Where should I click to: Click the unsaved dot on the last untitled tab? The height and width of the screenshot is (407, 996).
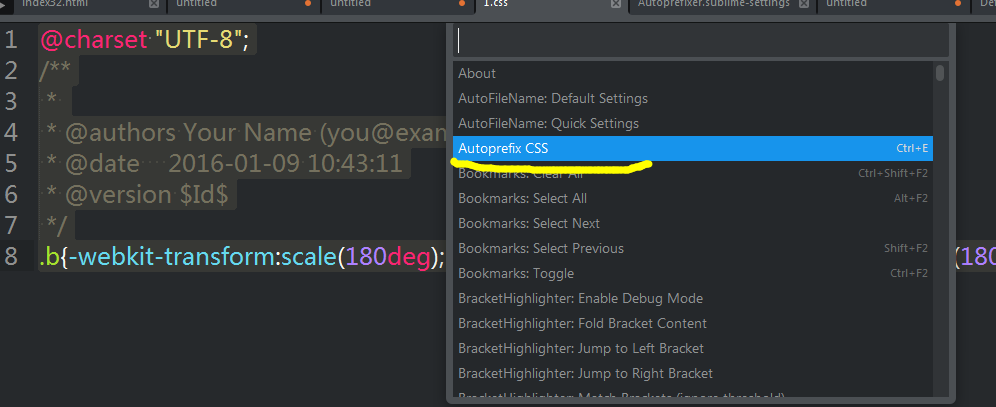958,3
